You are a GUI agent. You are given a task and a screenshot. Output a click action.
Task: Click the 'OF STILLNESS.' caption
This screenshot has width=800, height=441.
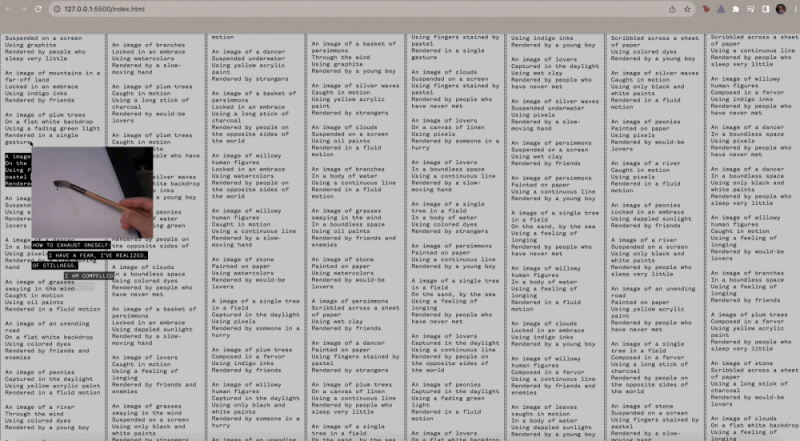pyautogui.click(x=56, y=266)
